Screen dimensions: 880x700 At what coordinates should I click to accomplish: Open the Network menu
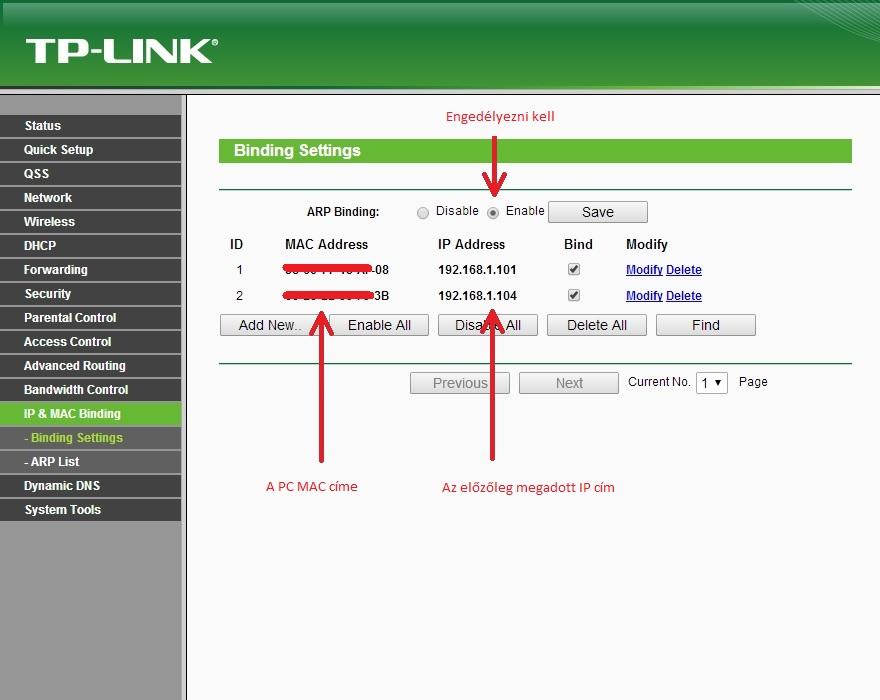[90, 198]
